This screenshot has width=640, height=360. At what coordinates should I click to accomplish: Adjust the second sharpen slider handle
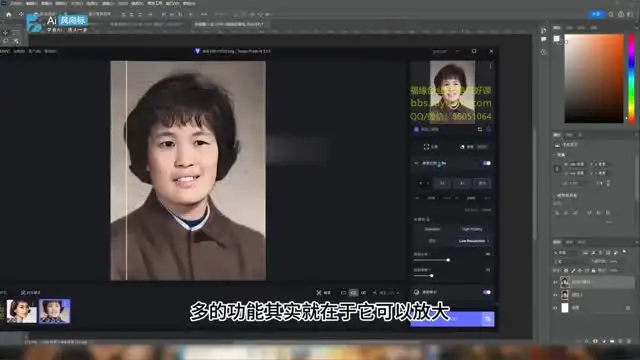tap(431, 276)
